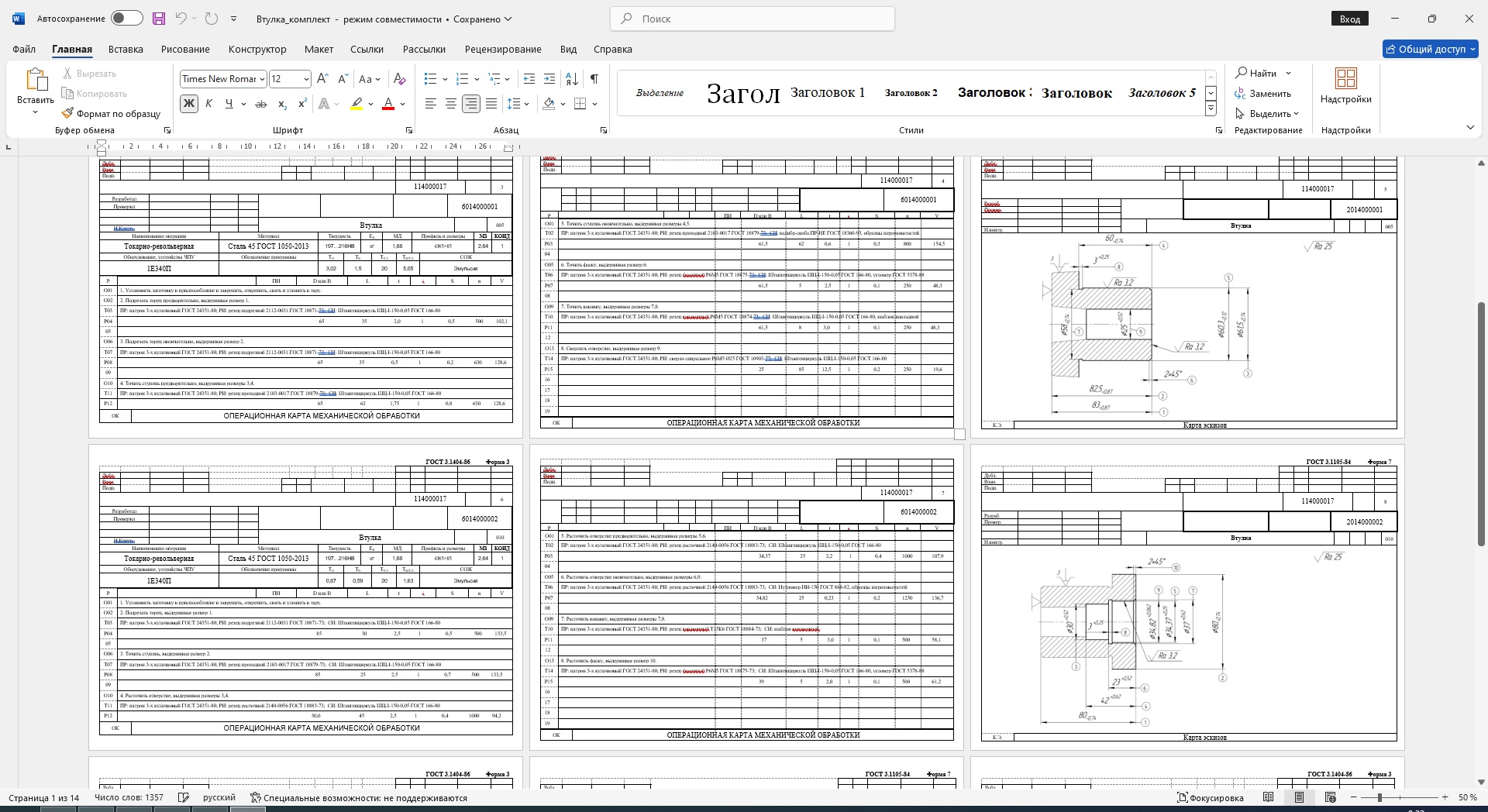Viewport: 1488px width, 812px height.
Task: Show paragraph marks with pilcrow icon
Action: pos(594,79)
